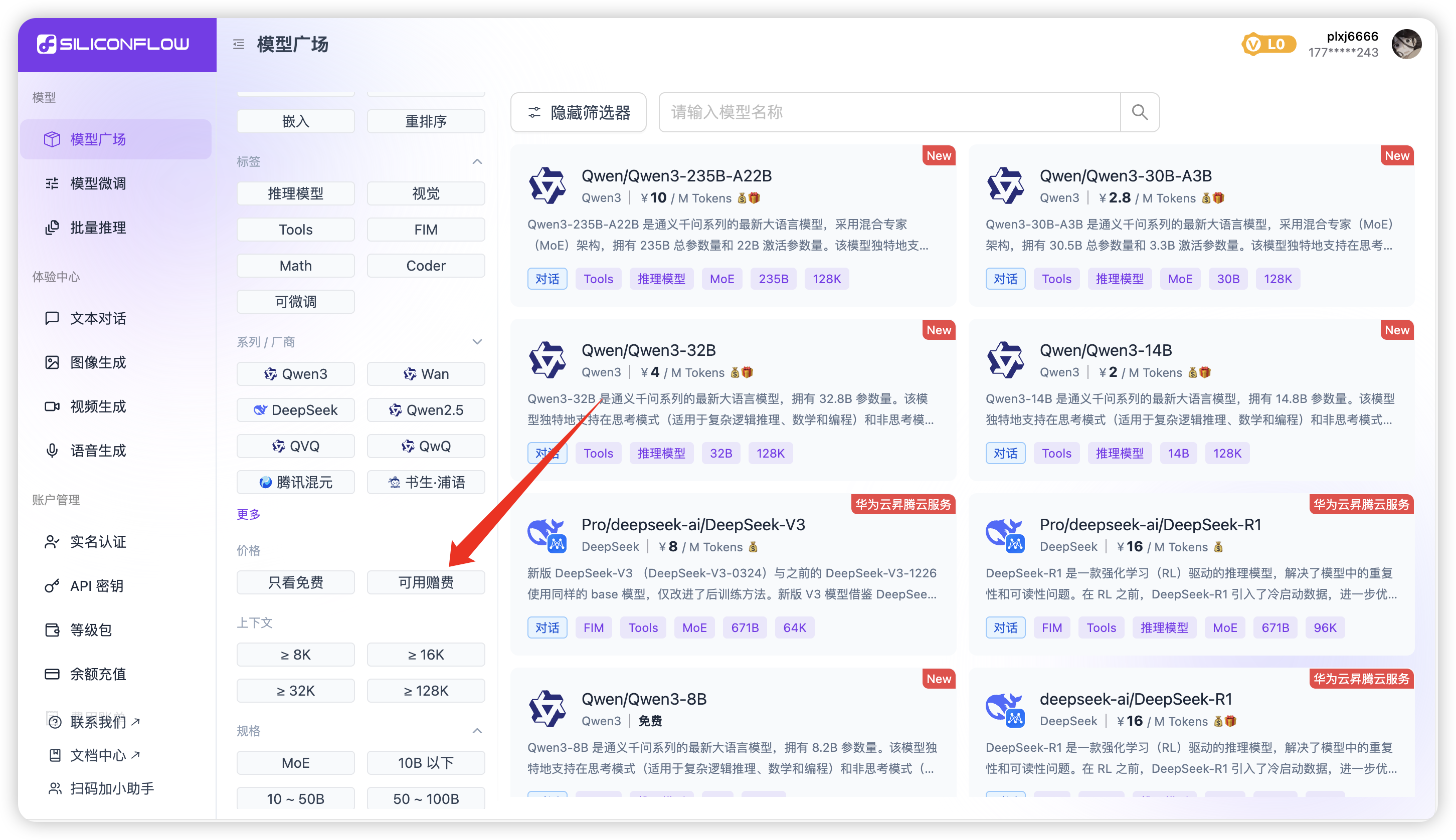1456x840 pixels.
Task: Click the 等级包 wallet icon
Action: 52,630
